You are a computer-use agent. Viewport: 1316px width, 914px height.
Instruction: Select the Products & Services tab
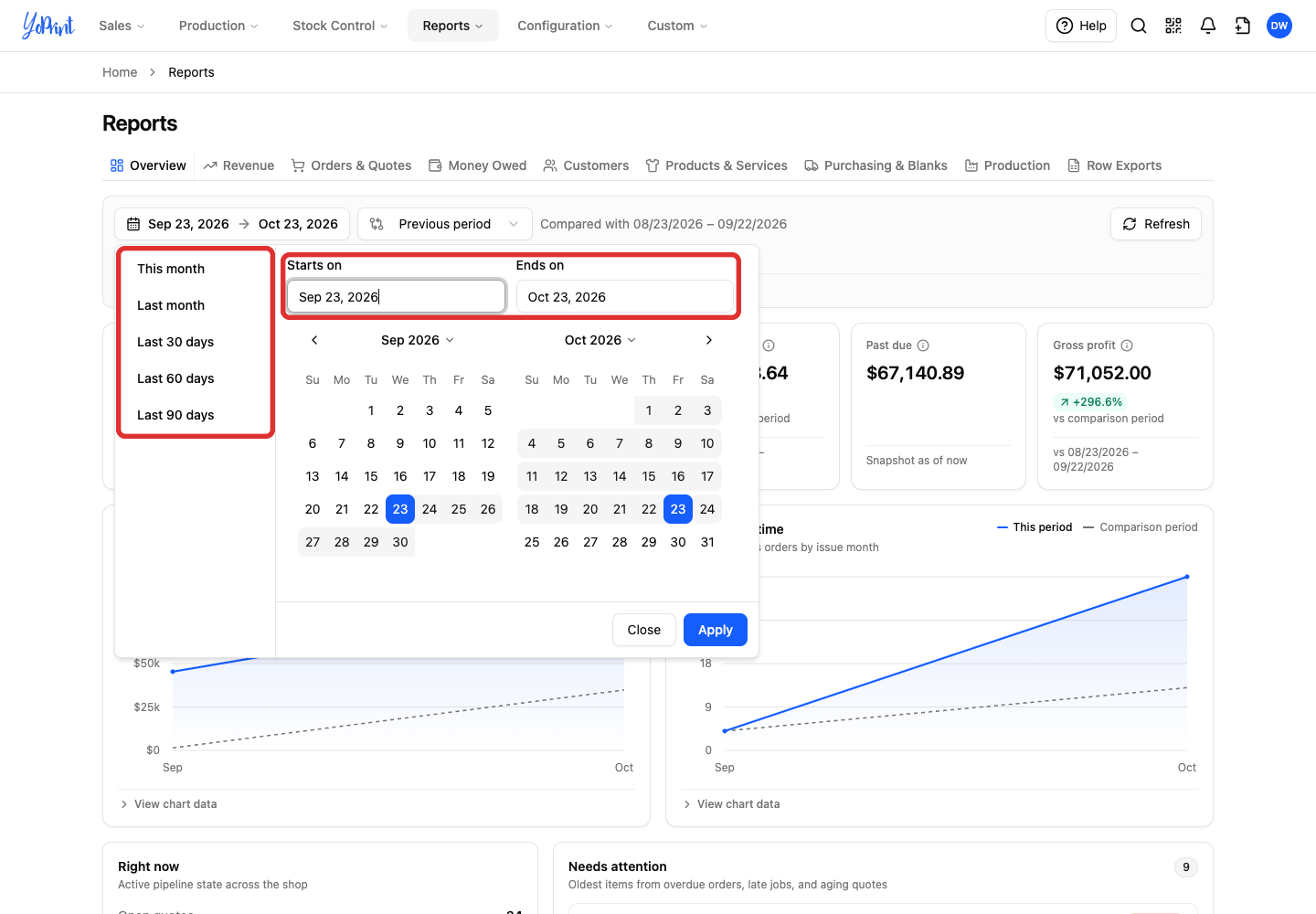[x=716, y=165]
